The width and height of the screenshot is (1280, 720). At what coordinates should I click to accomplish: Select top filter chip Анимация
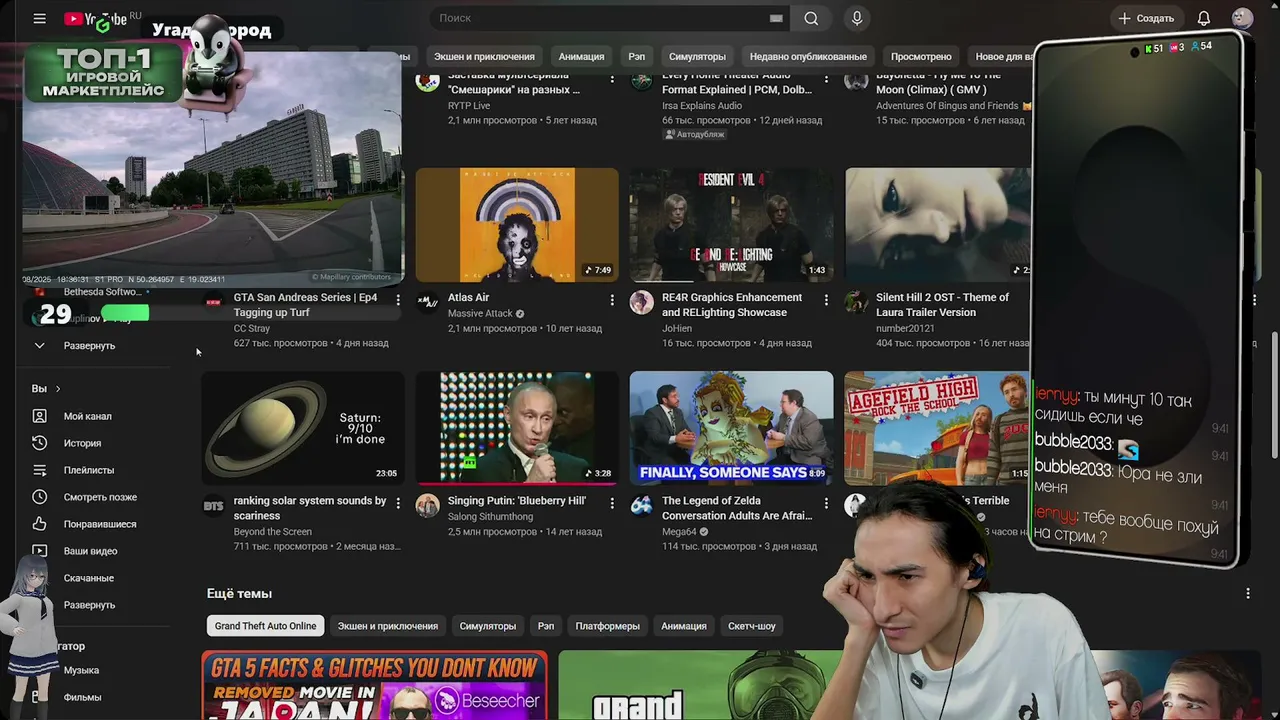pos(581,57)
